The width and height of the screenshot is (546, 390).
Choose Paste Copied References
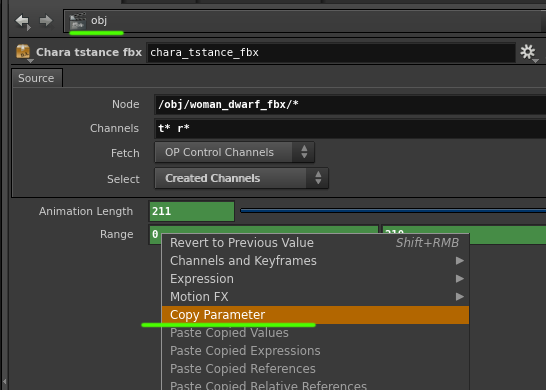[x=315, y=369]
